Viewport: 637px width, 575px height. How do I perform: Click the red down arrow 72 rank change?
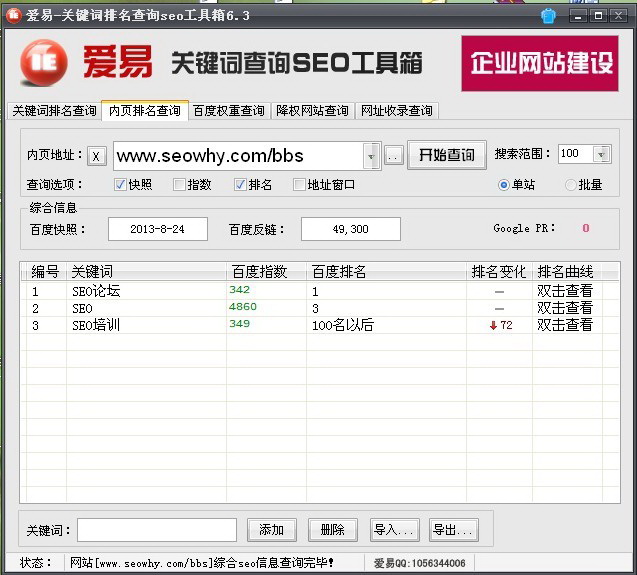coord(501,325)
